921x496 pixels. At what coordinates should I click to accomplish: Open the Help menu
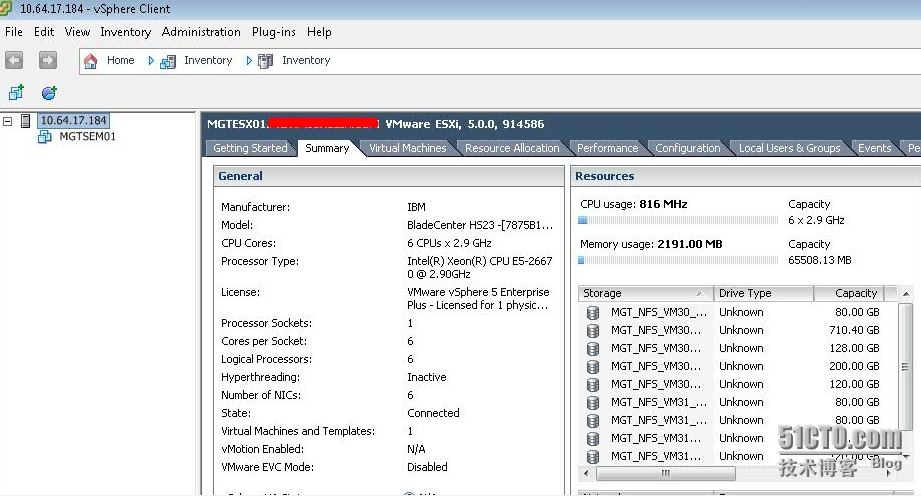point(319,32)
